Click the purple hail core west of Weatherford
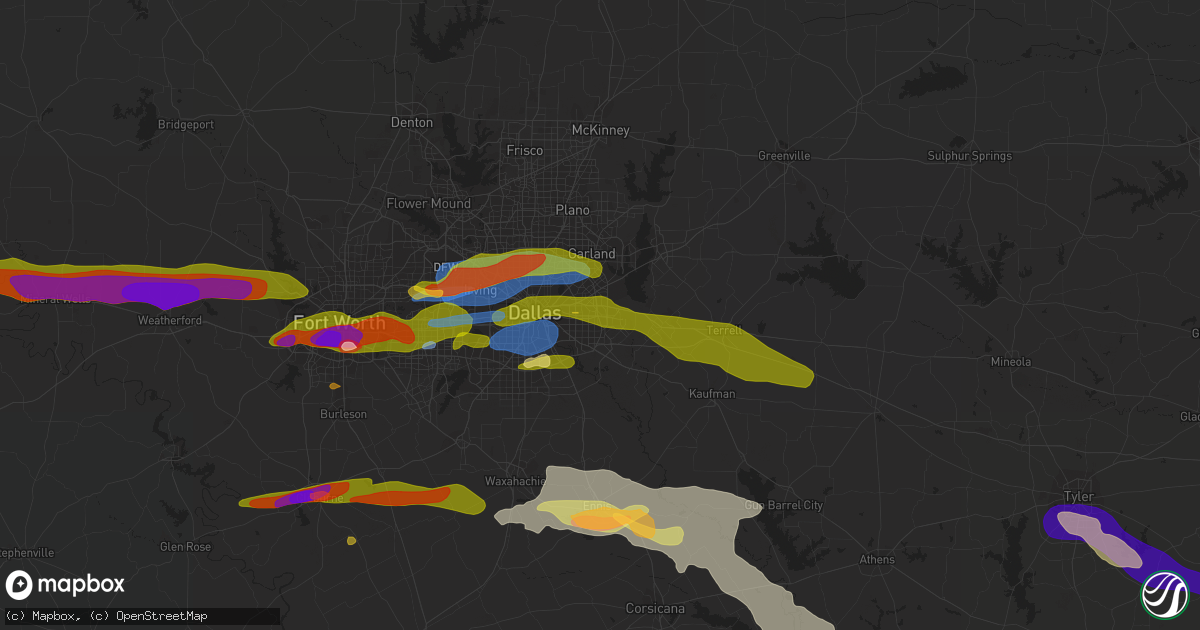The width and height of the screenshot is (1200, 630). 160,293
